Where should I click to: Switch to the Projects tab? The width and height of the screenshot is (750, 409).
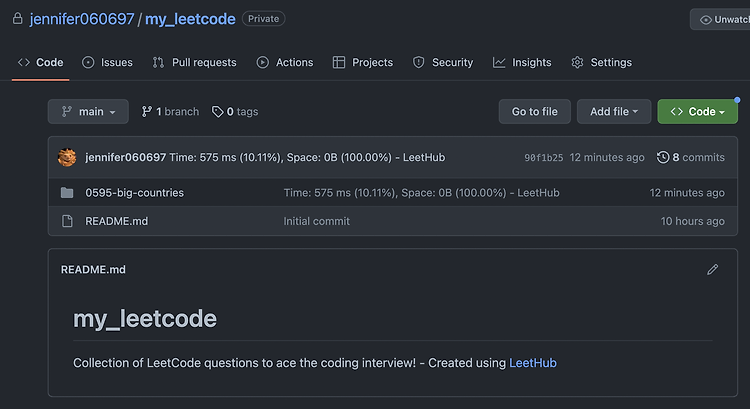pyautogui.click(x=363, y=63)
